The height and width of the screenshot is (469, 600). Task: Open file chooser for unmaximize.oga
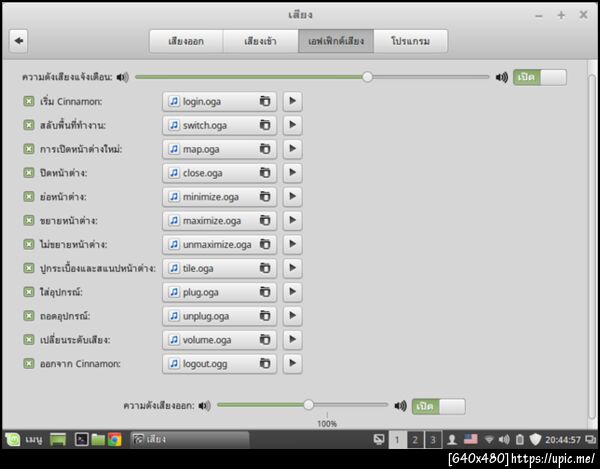point(219,244)
